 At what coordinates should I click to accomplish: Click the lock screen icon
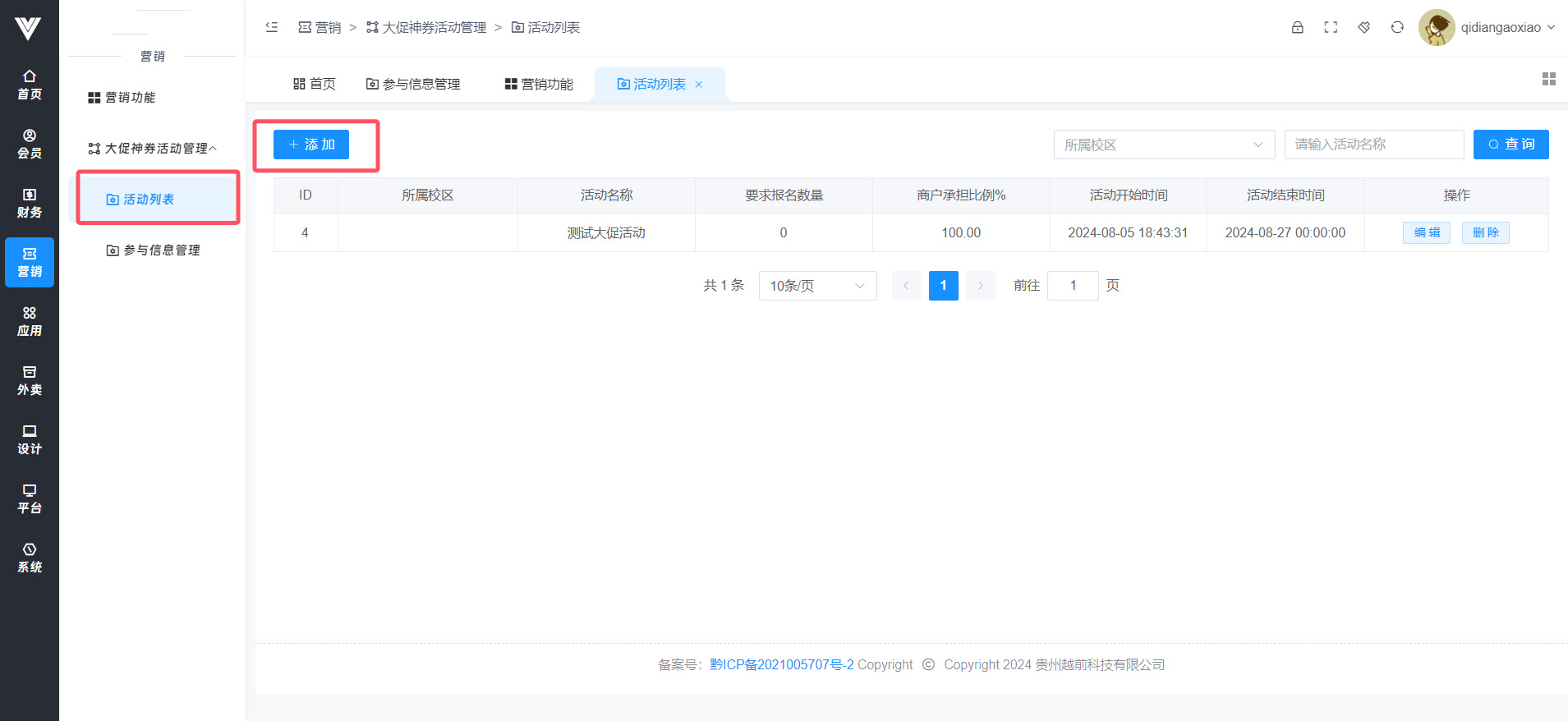tap(1297, 27)
